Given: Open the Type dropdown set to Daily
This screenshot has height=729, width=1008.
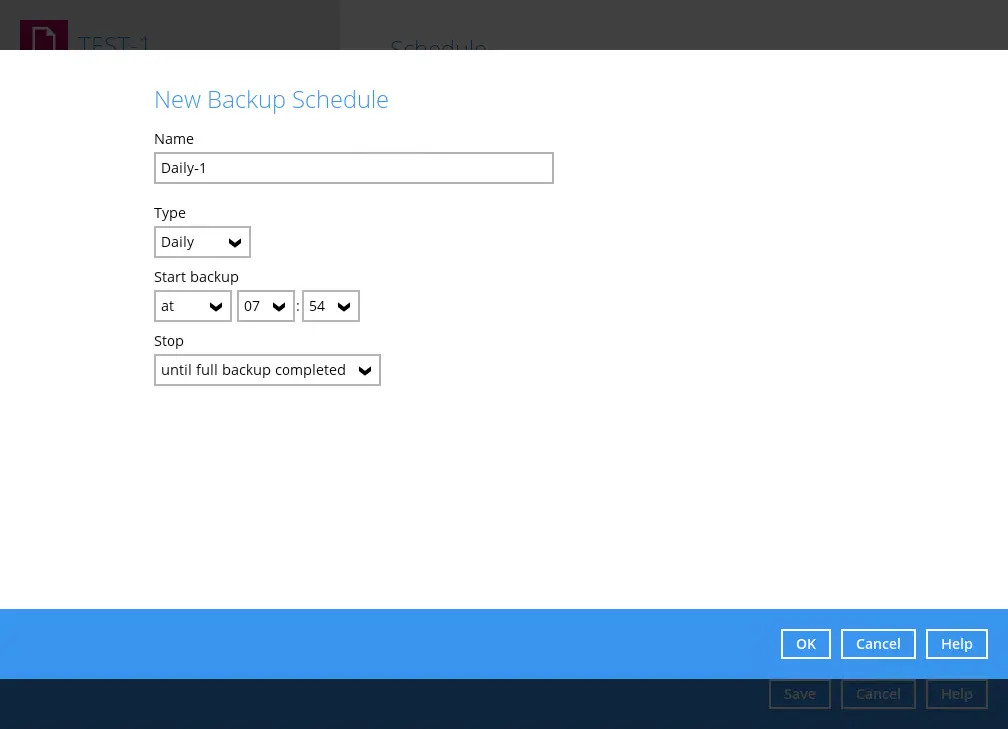Looking at the screenshot, I should (202, 242).
